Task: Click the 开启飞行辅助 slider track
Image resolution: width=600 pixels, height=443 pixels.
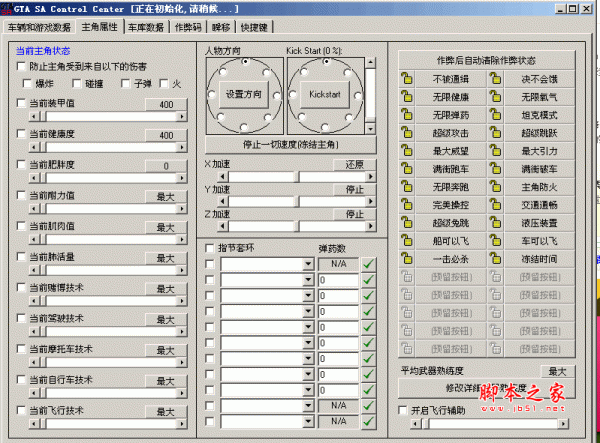Action: click(489, 423)
